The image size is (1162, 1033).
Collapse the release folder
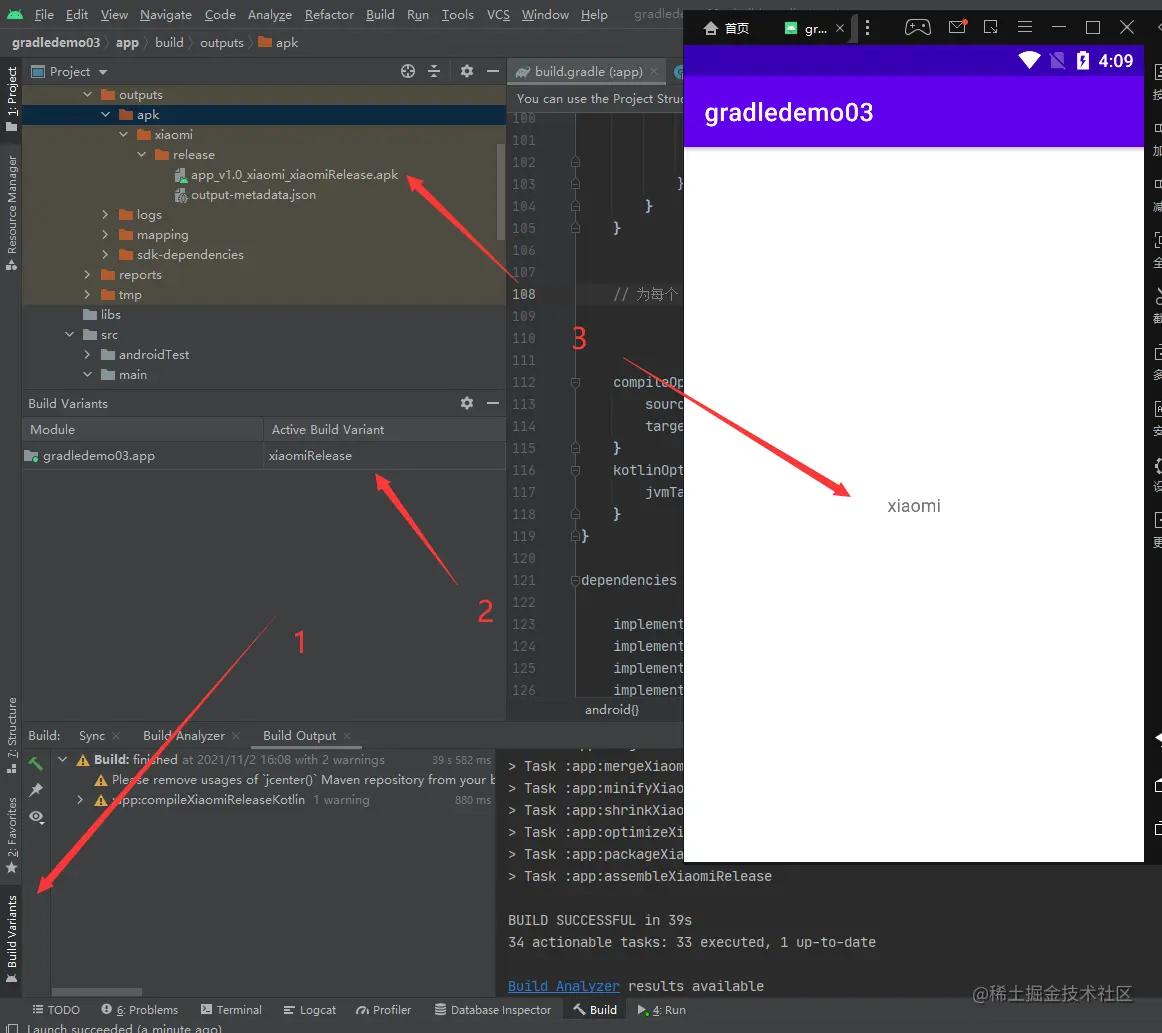pos(142,155)
